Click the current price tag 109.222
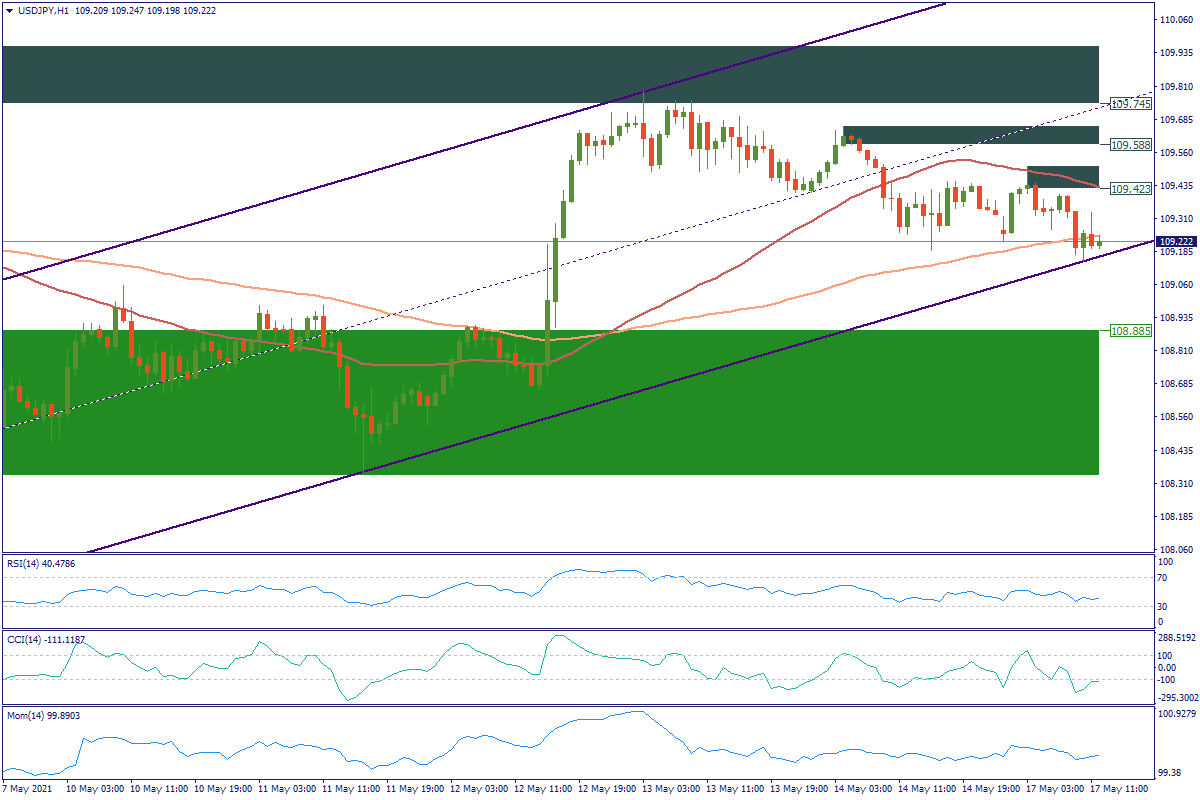The height and width of the screenshot is (800, 1200). click(x=1174, y=242)
